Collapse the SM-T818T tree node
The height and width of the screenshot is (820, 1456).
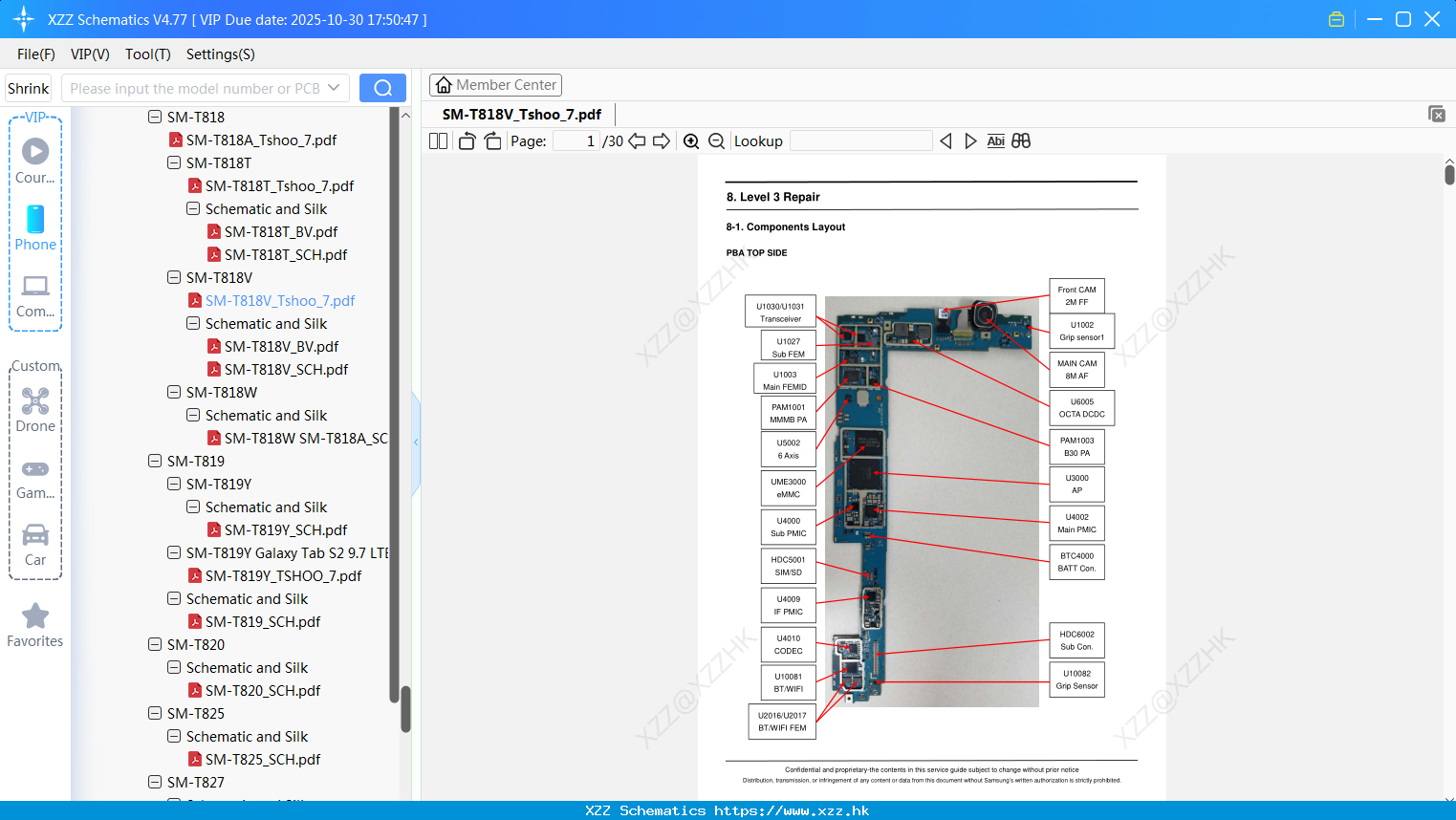(174, 162)
